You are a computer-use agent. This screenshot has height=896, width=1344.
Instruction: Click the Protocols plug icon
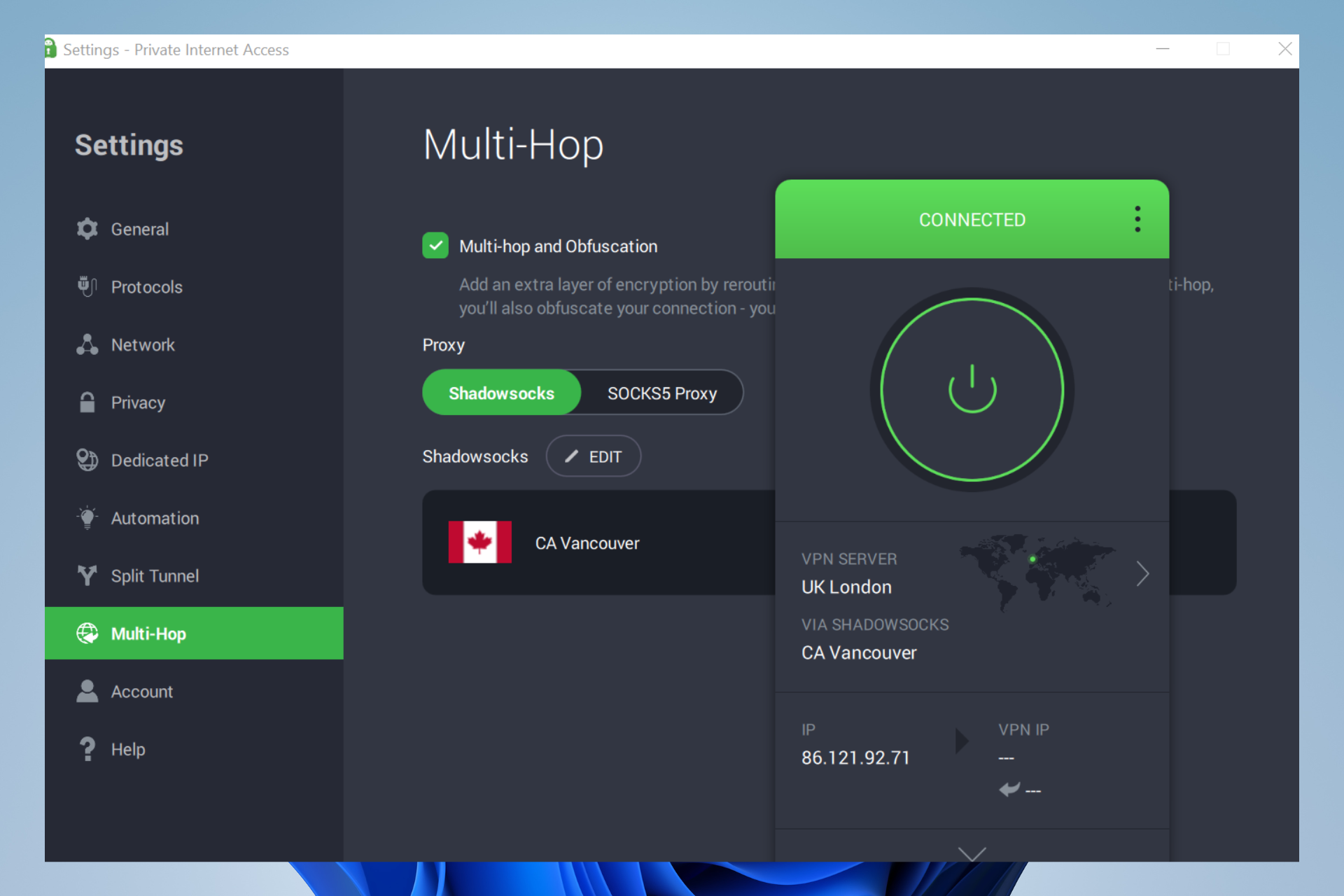(87, 286)
